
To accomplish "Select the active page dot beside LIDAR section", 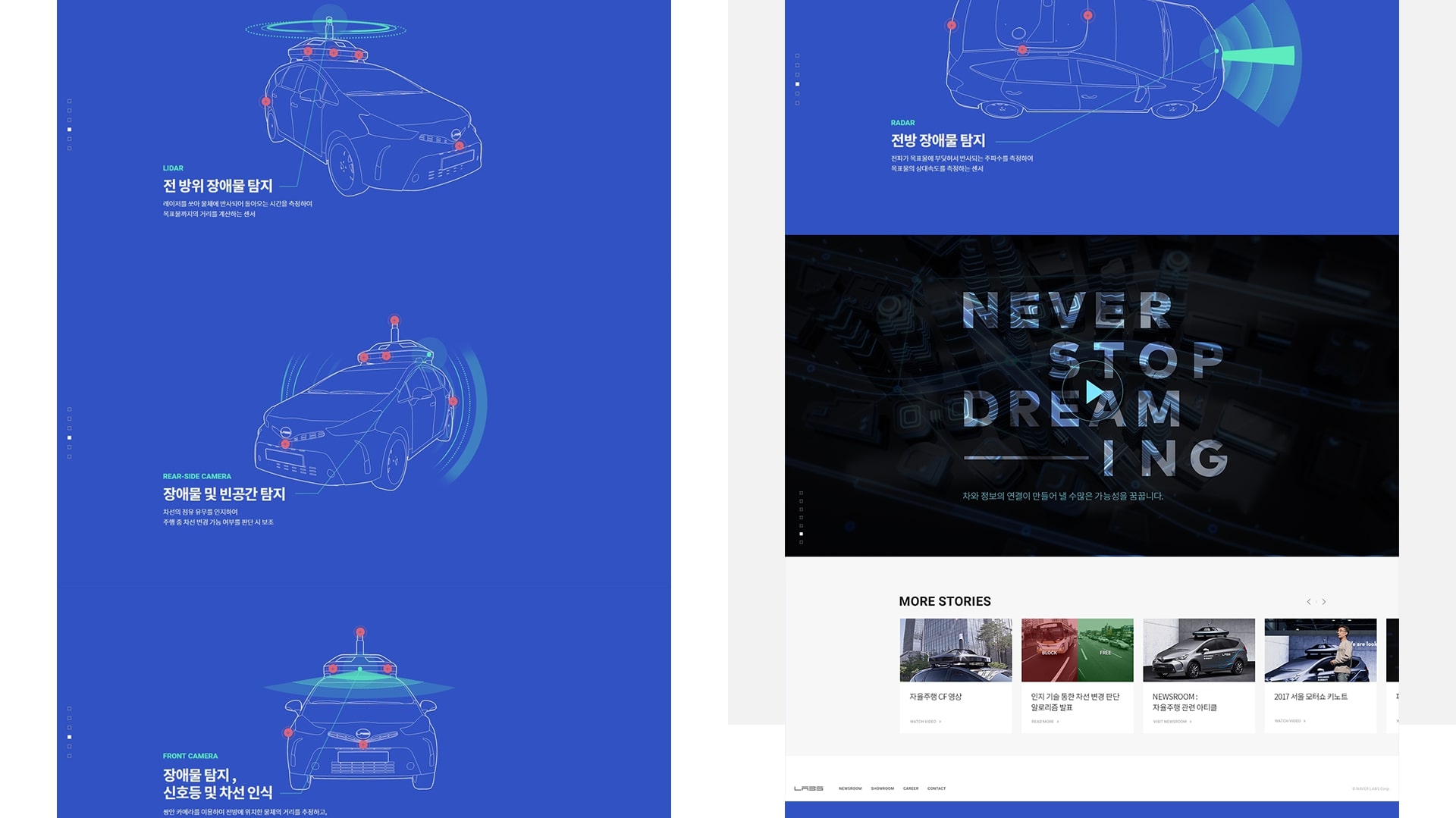I will [x=70, y=130].
